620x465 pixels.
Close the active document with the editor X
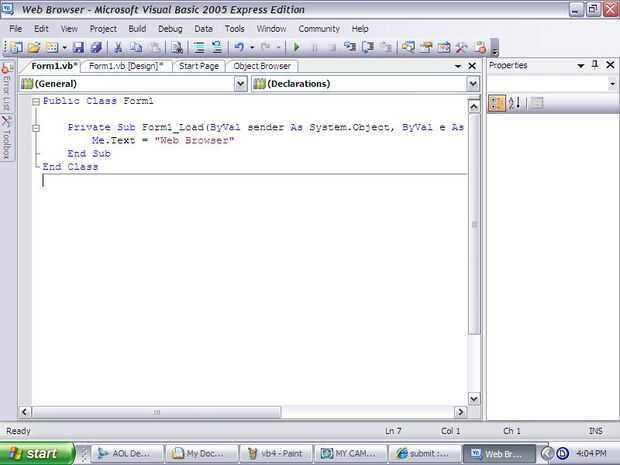click(x=472, y=66)
